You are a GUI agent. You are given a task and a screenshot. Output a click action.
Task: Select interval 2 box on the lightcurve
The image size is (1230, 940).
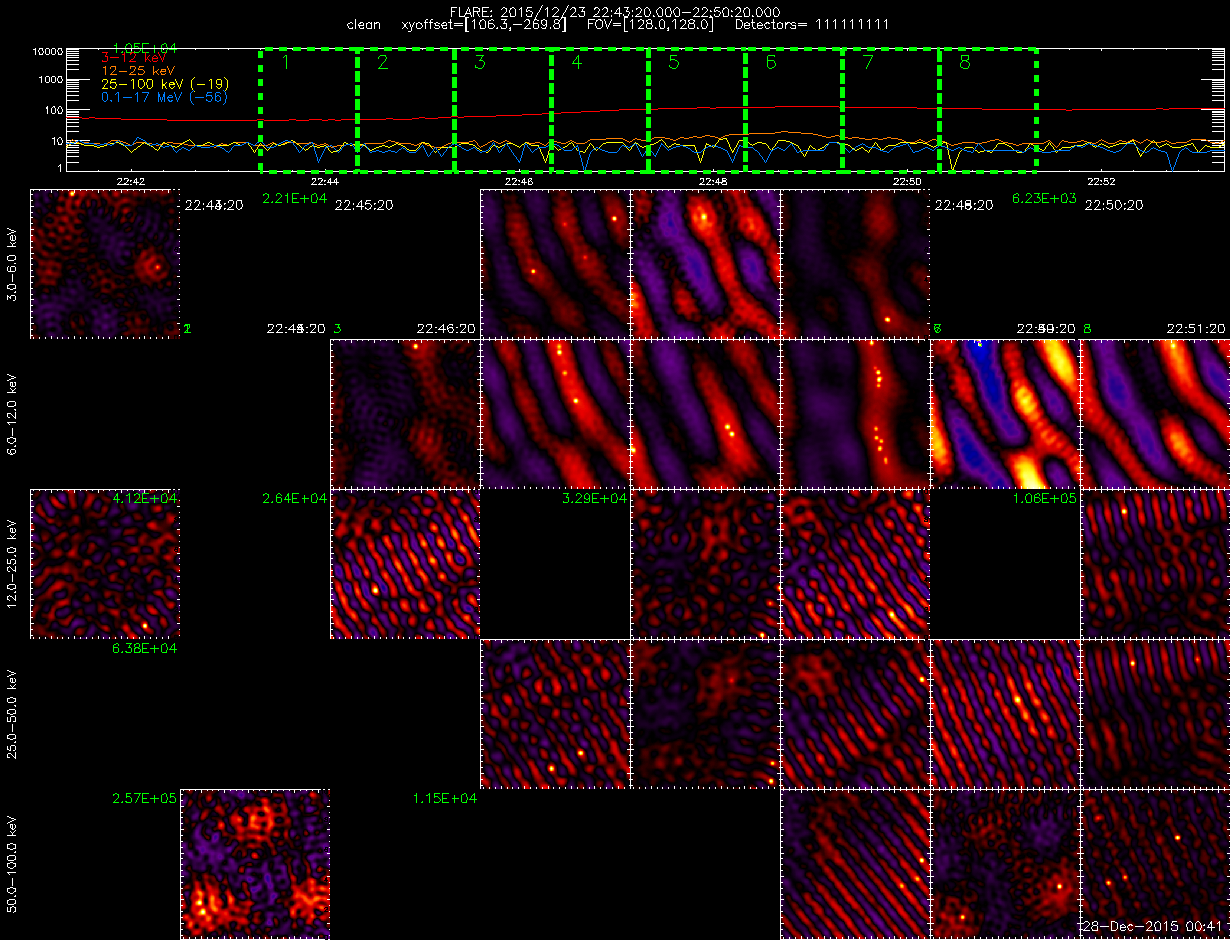(x=406, y=109)
